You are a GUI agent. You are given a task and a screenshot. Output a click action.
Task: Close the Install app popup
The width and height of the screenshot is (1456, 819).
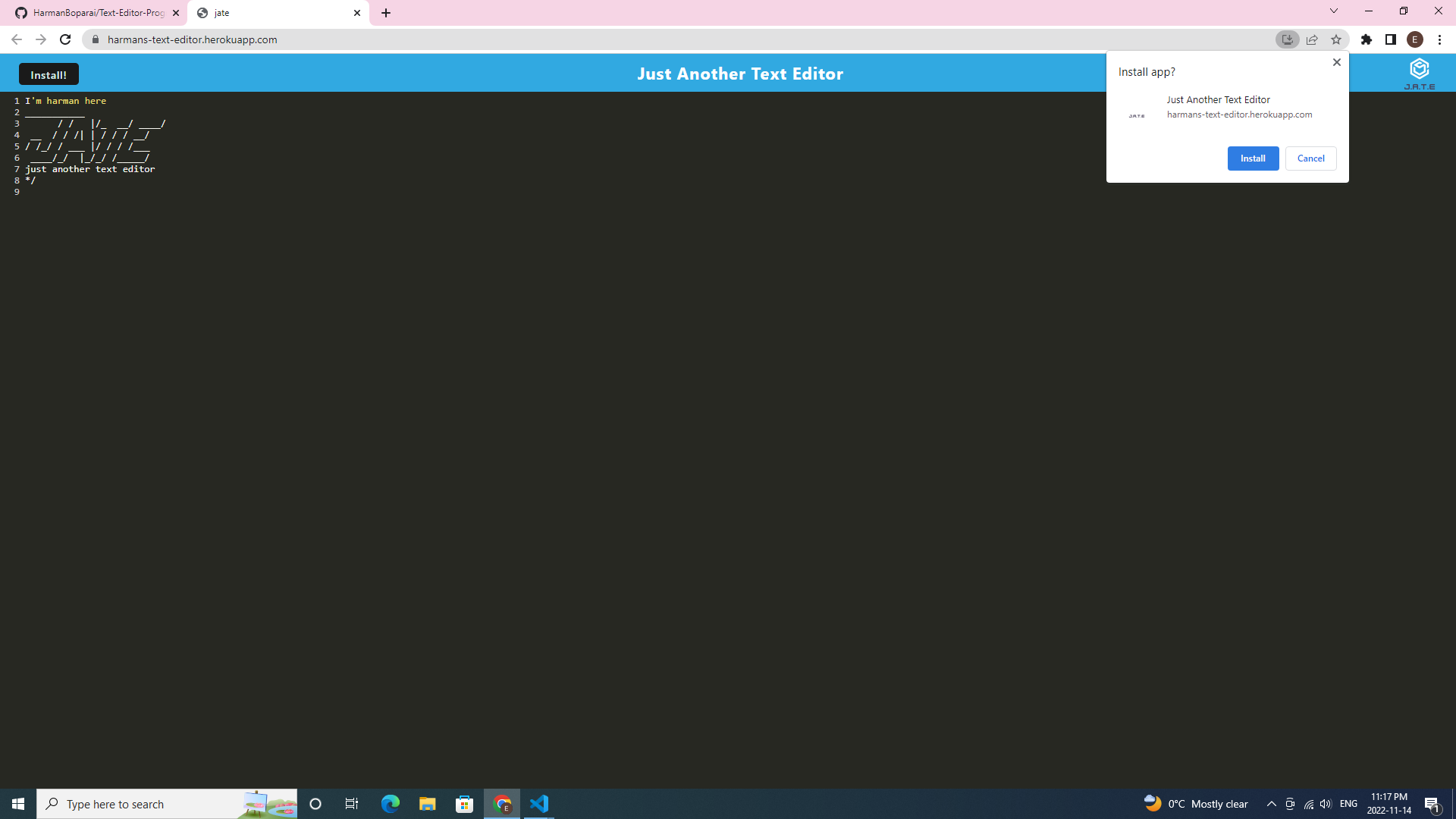point(1337,62)
